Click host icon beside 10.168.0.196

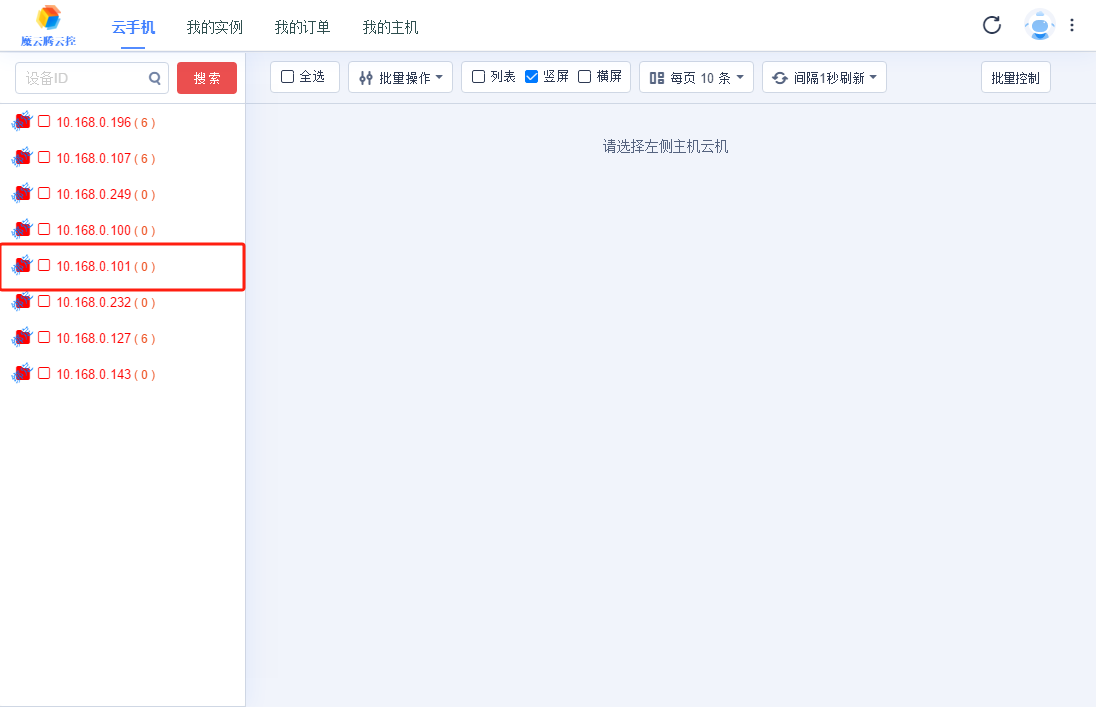22,122
